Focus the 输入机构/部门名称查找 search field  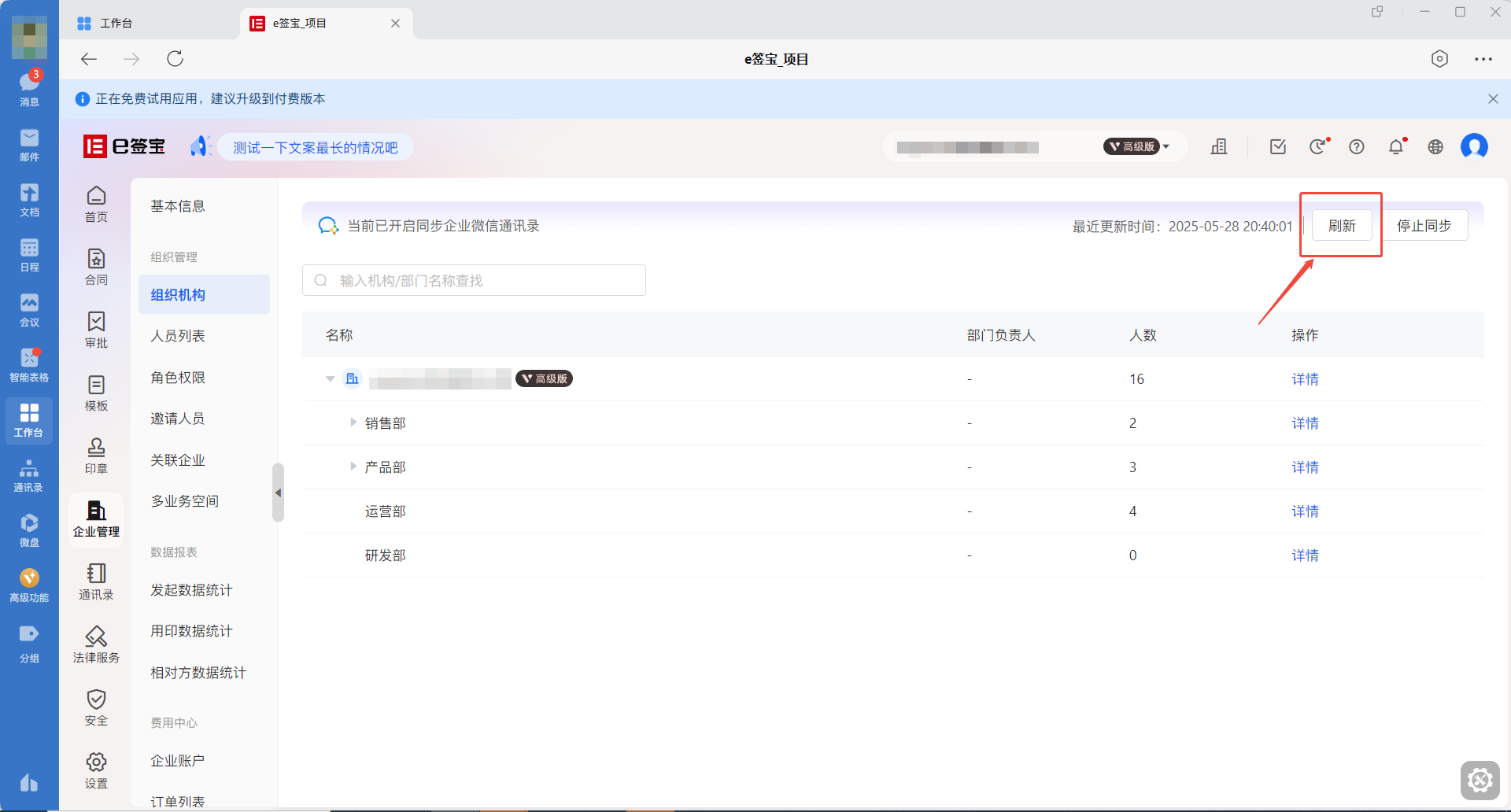pyautogui.click(x=474, y=280)
